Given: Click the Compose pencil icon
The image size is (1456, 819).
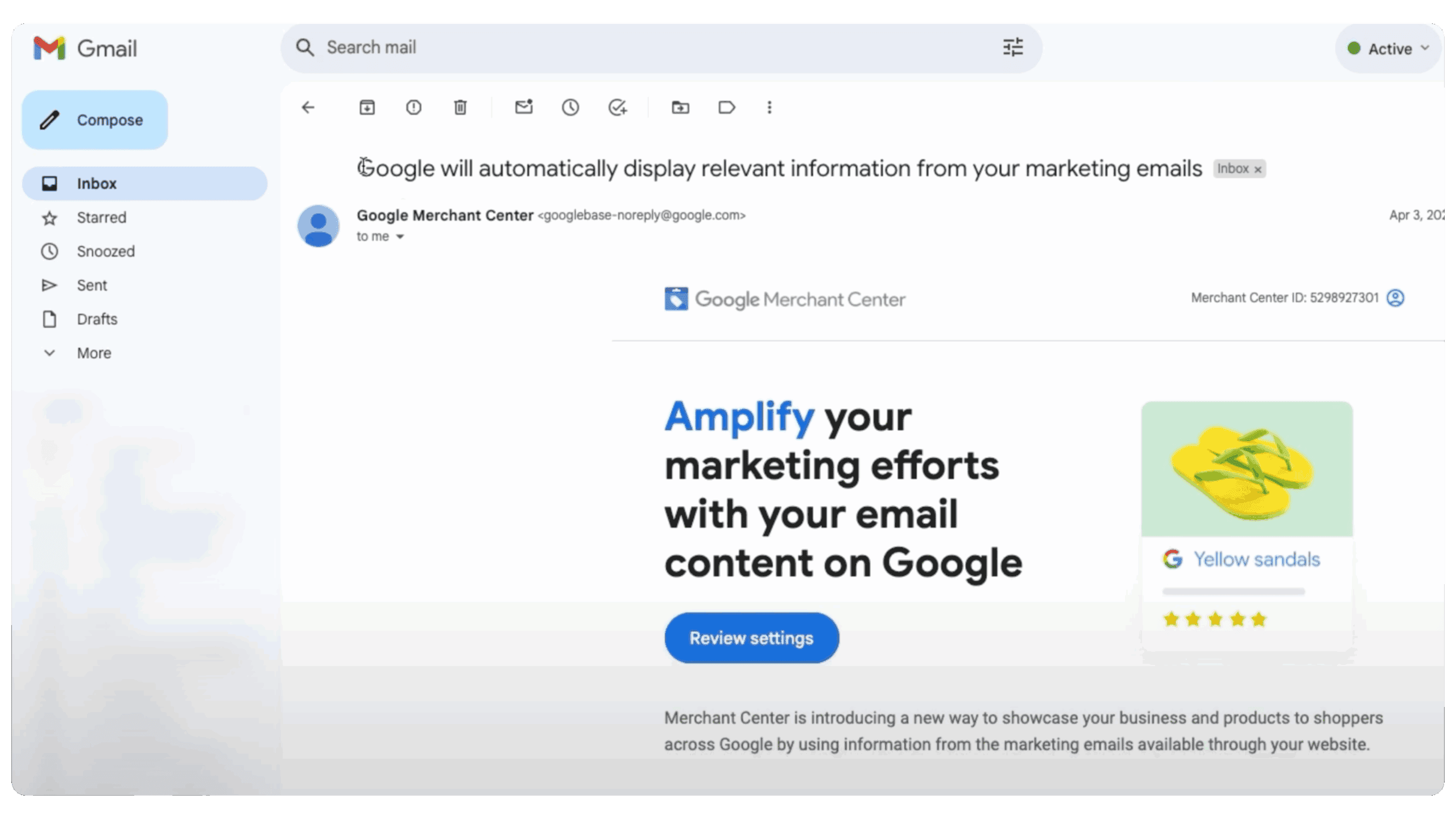Looking at the screenshot, I should click(x=49, y=120).
